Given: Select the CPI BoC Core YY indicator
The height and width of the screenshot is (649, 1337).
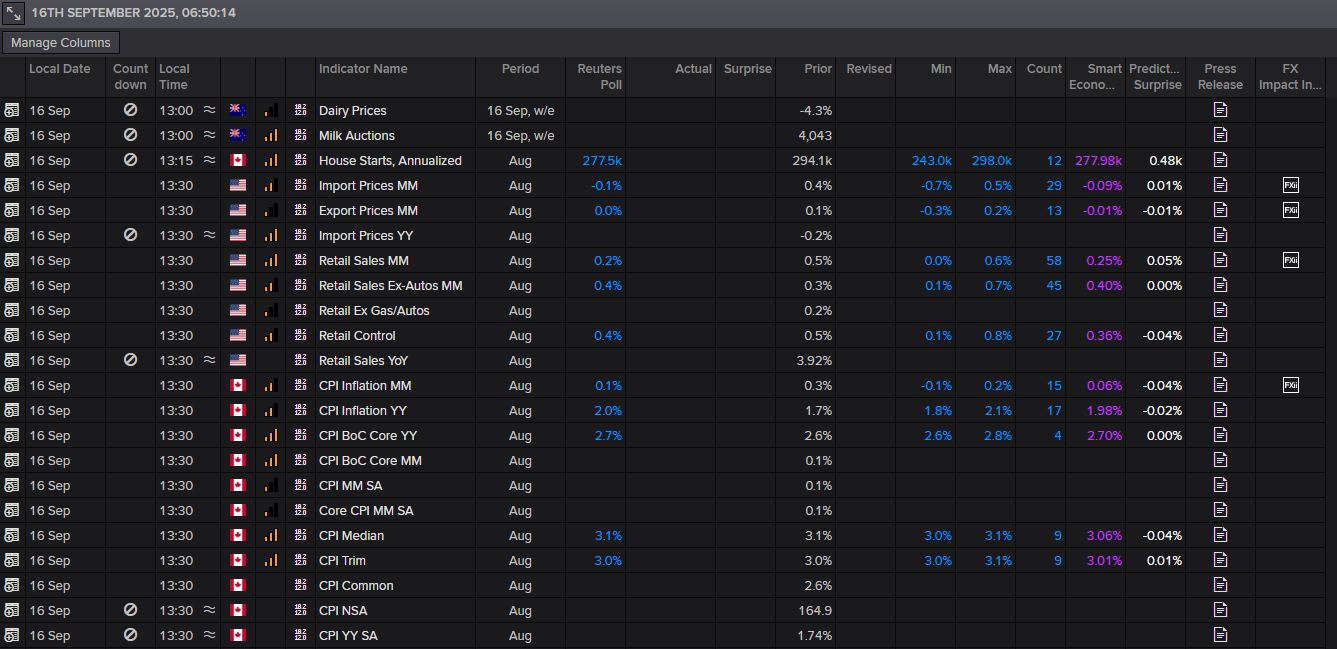Looking at the screenshot, I should pos(366,435).
